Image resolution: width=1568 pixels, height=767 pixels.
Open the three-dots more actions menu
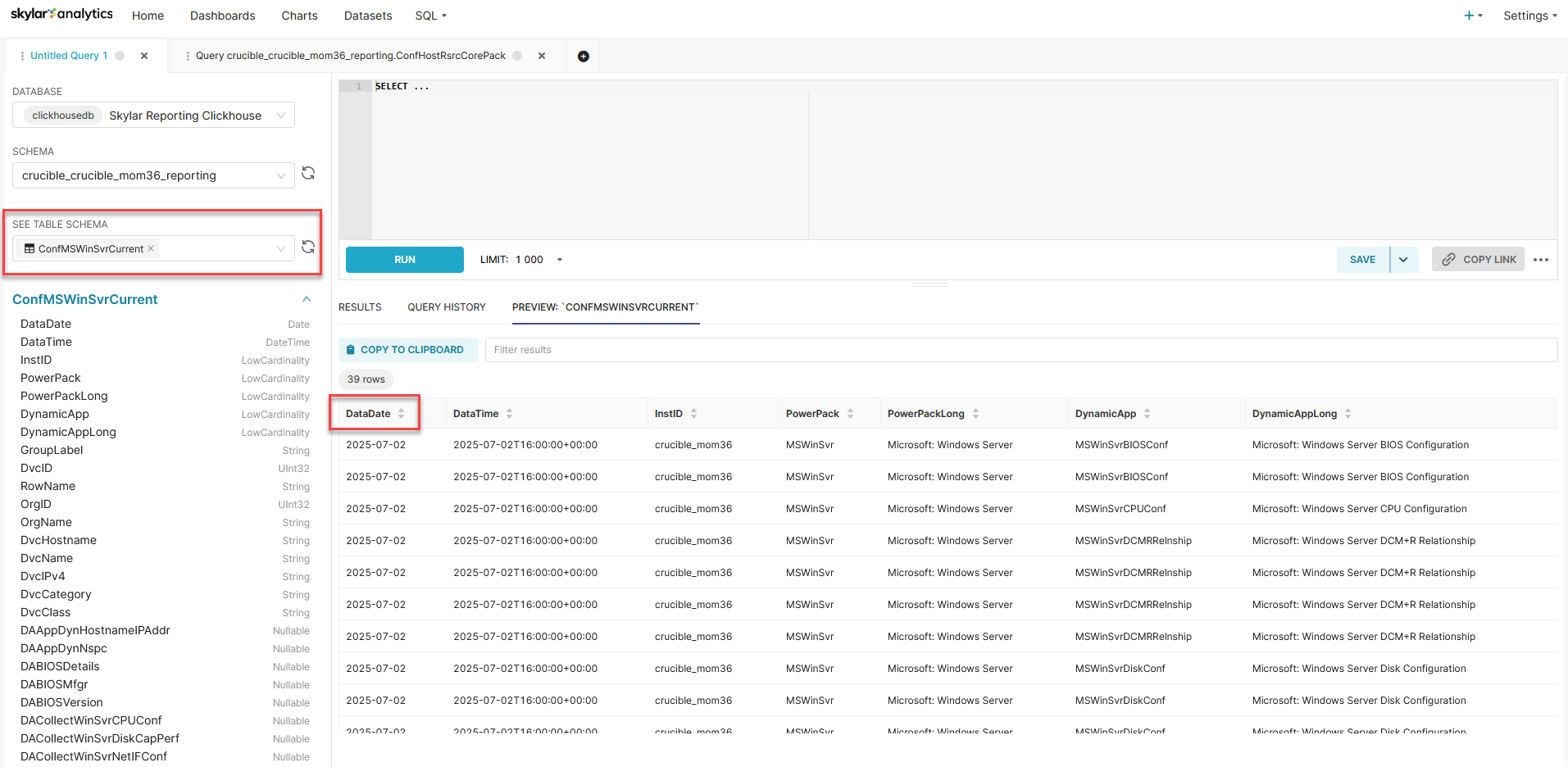pos(1541,260)
